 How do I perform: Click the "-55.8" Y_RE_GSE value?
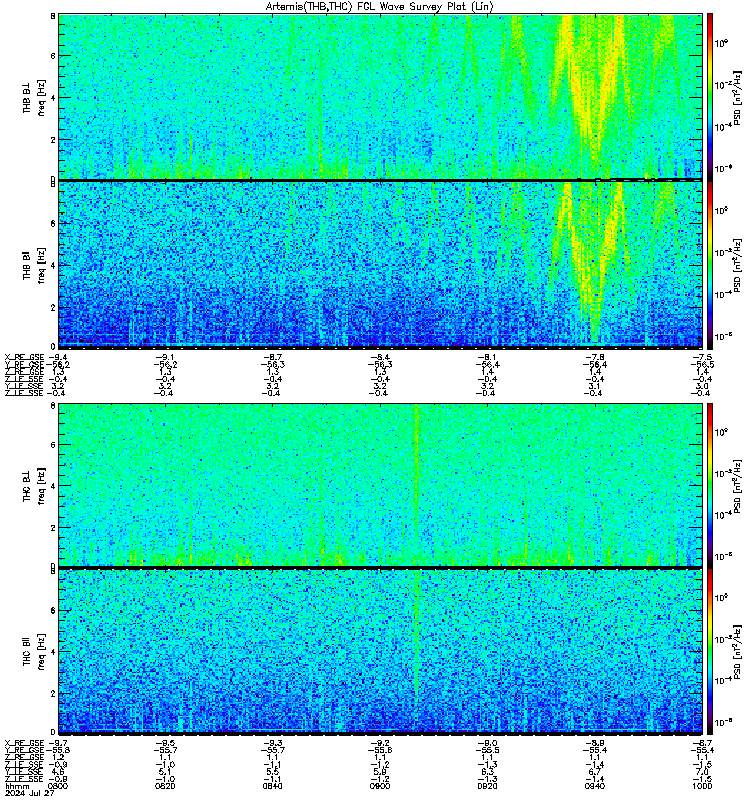pyautogui.click(x=58, y=751)
